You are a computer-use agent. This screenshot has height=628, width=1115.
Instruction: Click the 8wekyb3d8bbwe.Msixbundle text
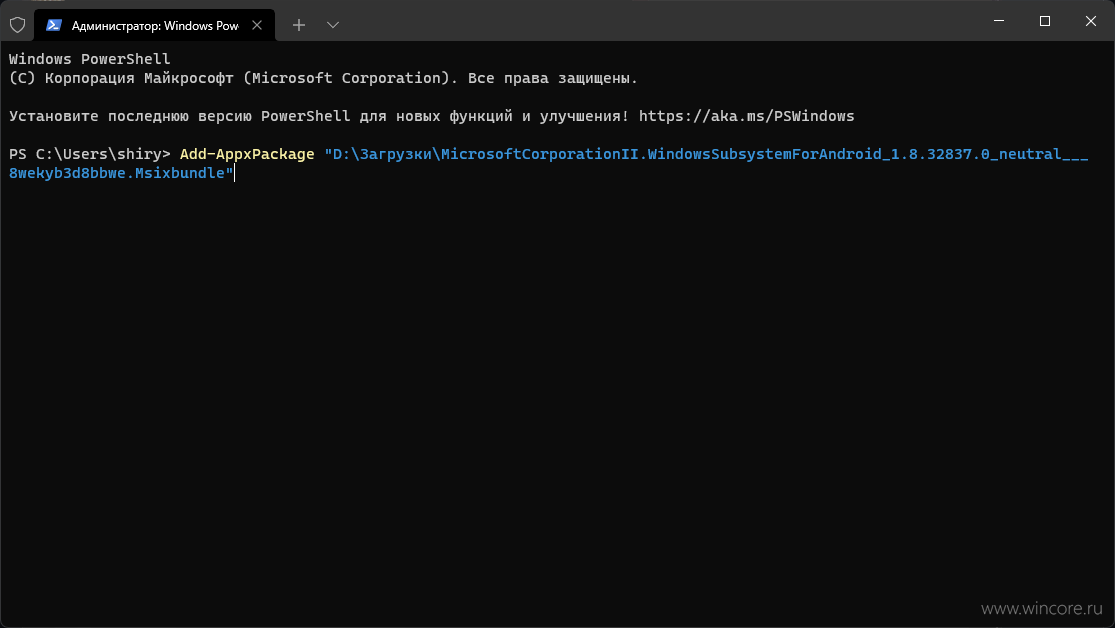click(x=117, y=173)
